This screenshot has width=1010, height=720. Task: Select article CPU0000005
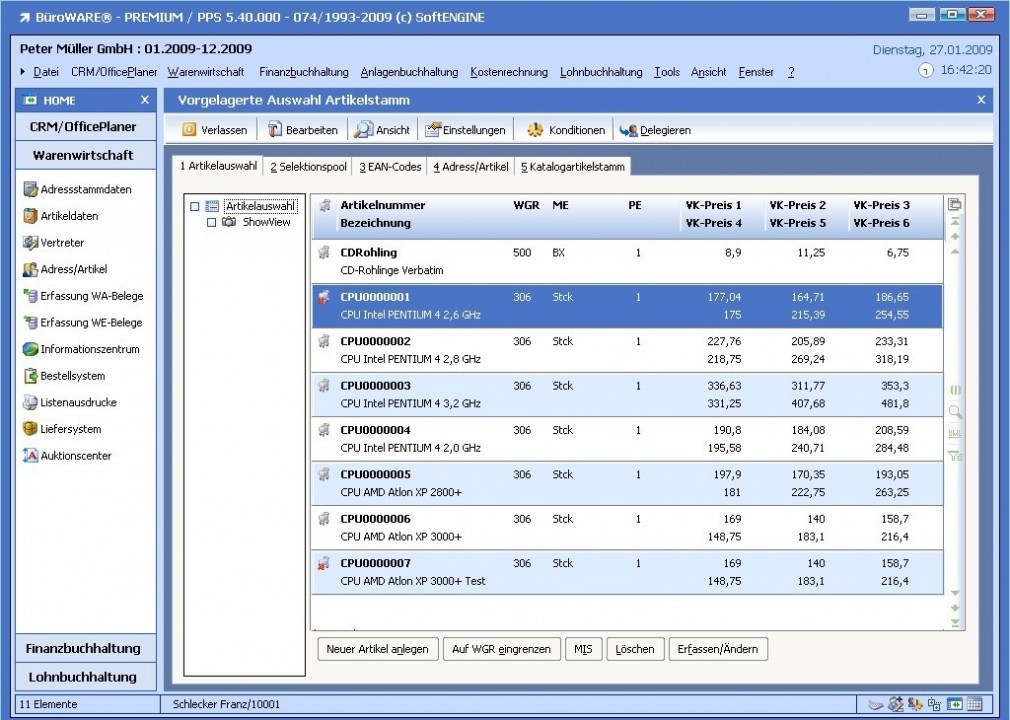click(627, 484)
